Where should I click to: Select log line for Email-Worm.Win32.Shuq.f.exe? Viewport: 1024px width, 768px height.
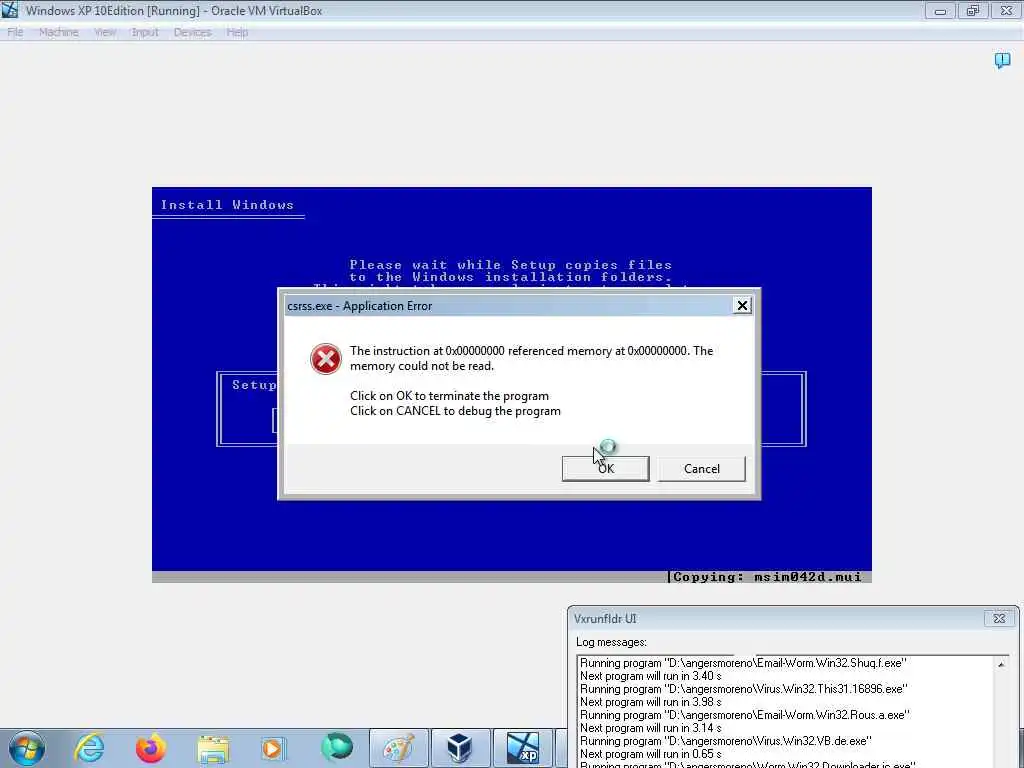(x=743, y=663)
